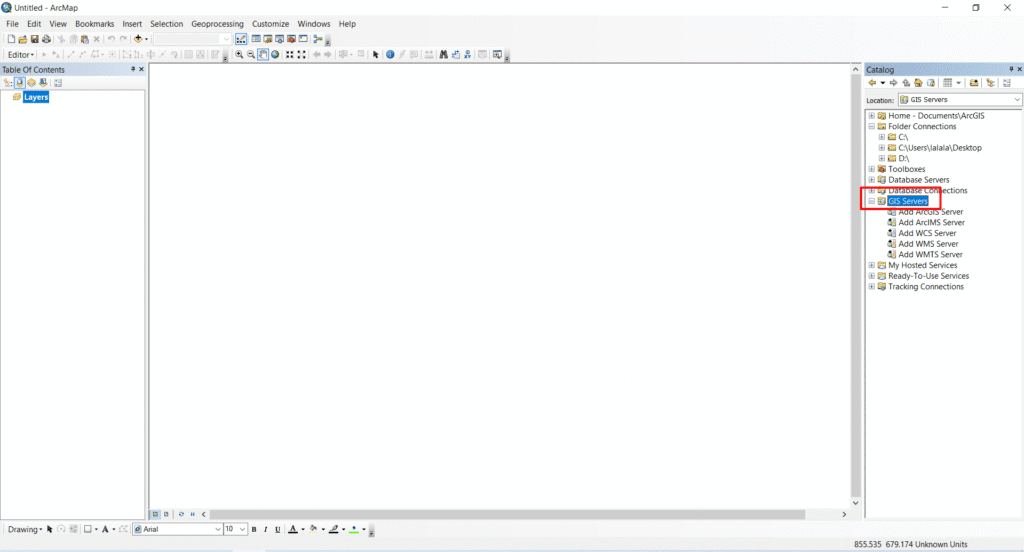Expand My Hosted Services node
1024x552 pixels.
point(871,265)
